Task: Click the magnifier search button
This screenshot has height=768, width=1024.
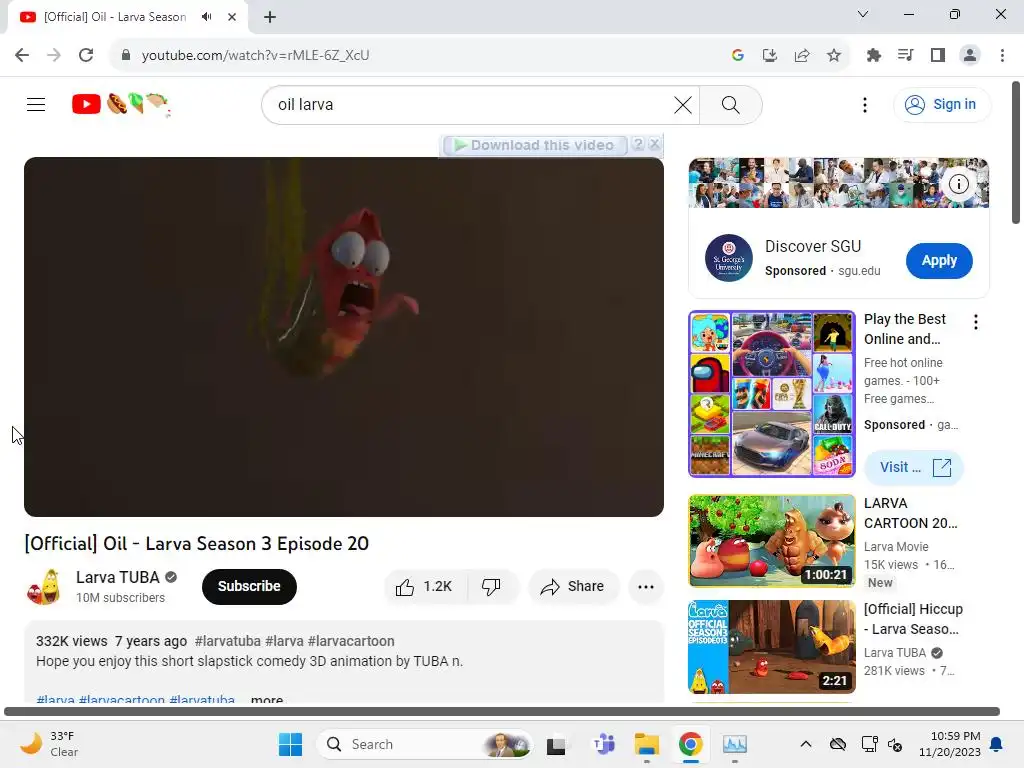Action: [x=731, y=104]
